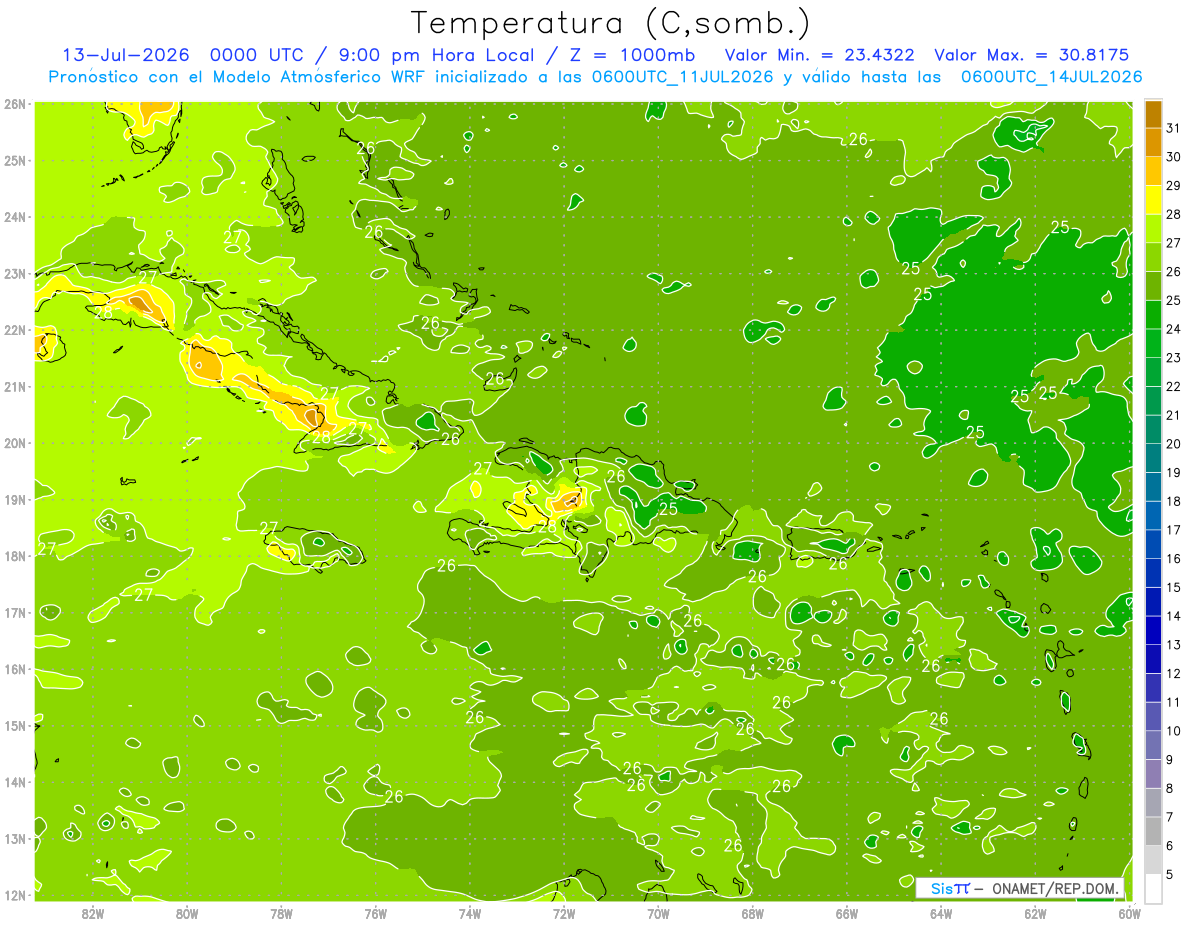Screen dimensions: 1200x927
Task: Click the "64W" longitude axis label
Action: point(941,913)
